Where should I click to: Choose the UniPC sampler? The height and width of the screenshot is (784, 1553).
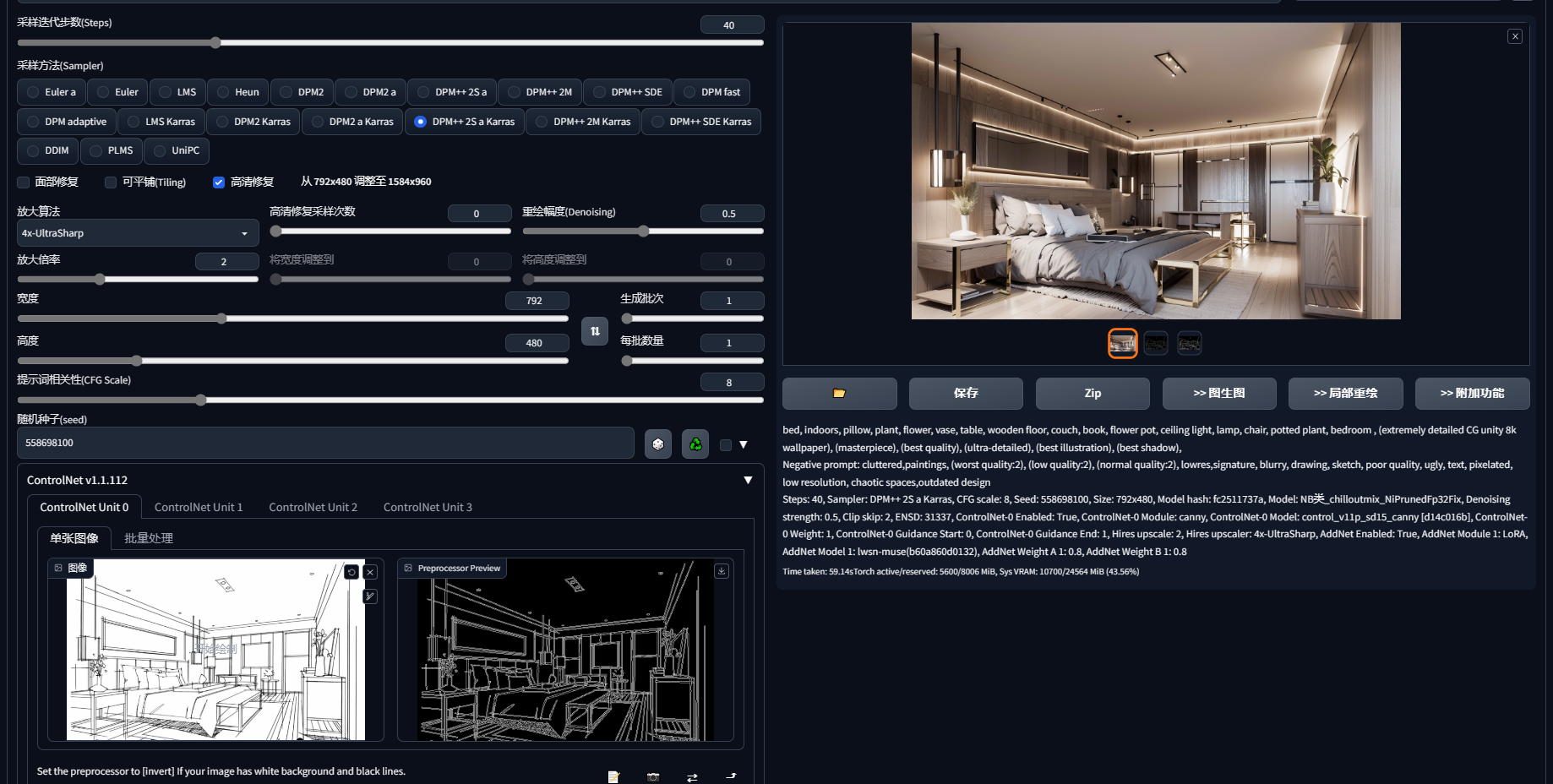(177, 150)
